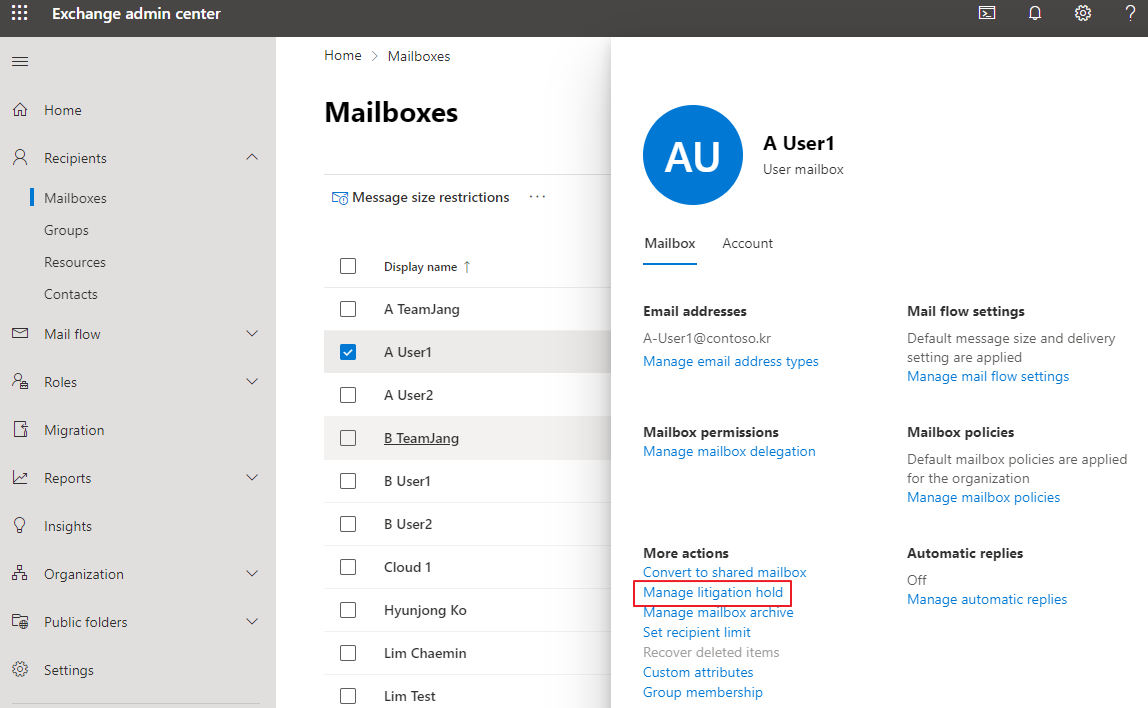The image size is (1148, 708).
Task: Click Manage automatic replies link
Action: pyautogui.click(x=987, y=600)
